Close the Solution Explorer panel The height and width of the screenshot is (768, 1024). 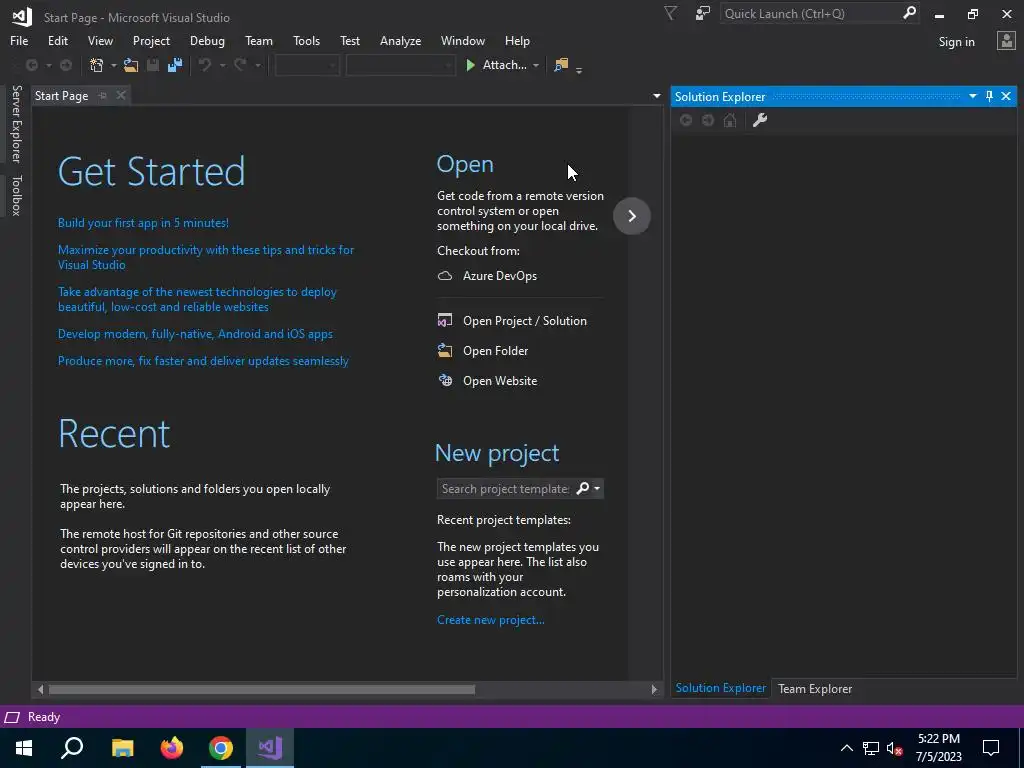[1006, 97]
